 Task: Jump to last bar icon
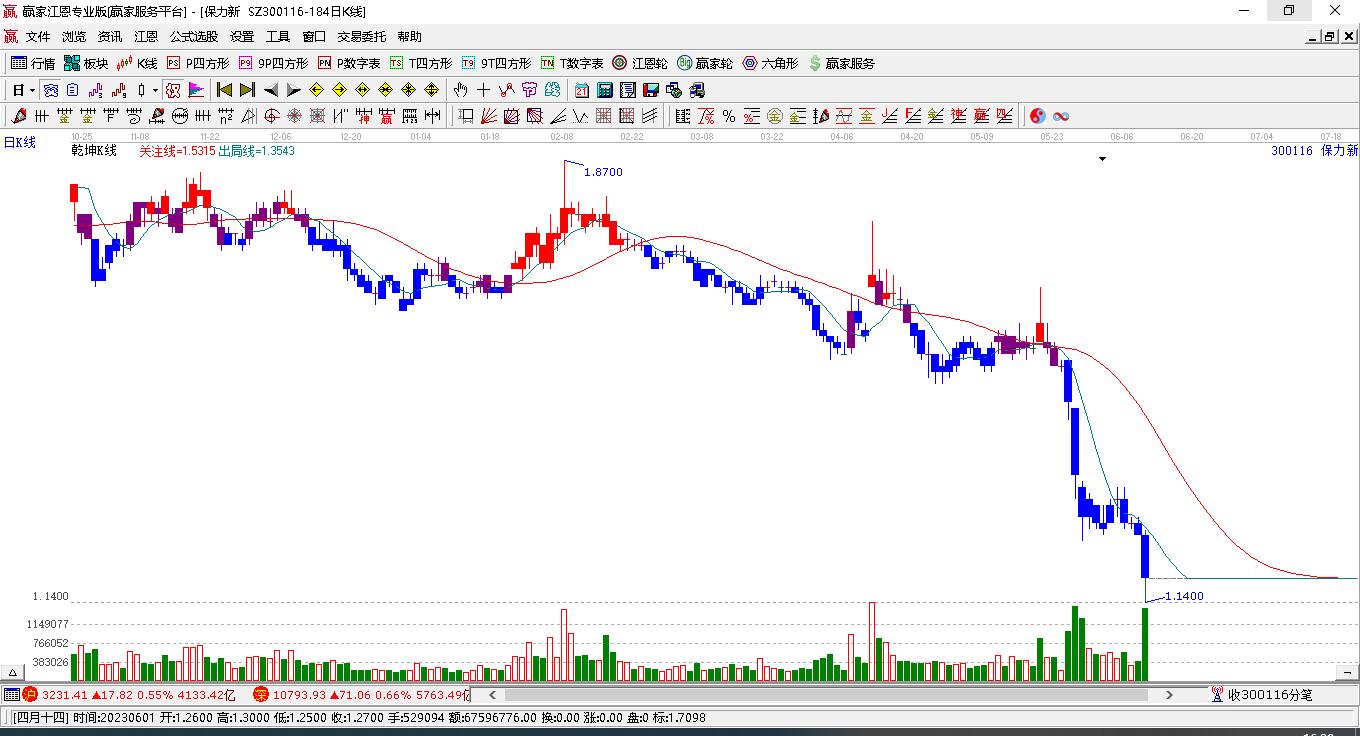click(x=247, y=90)
